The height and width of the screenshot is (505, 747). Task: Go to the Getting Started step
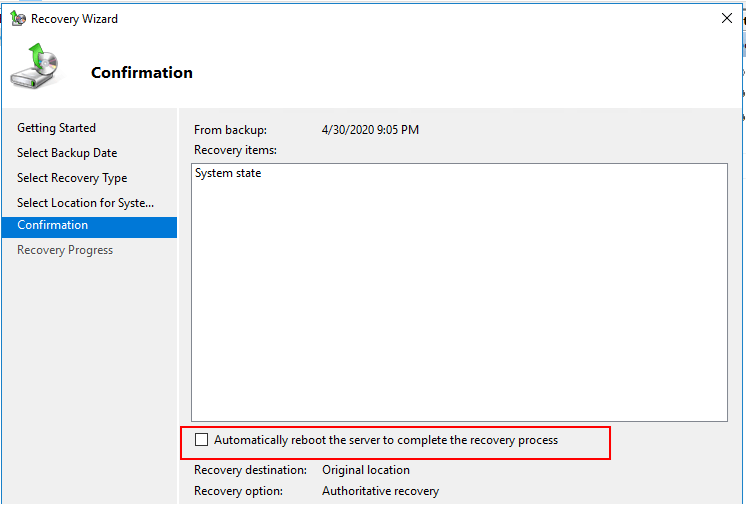(57, 128)
